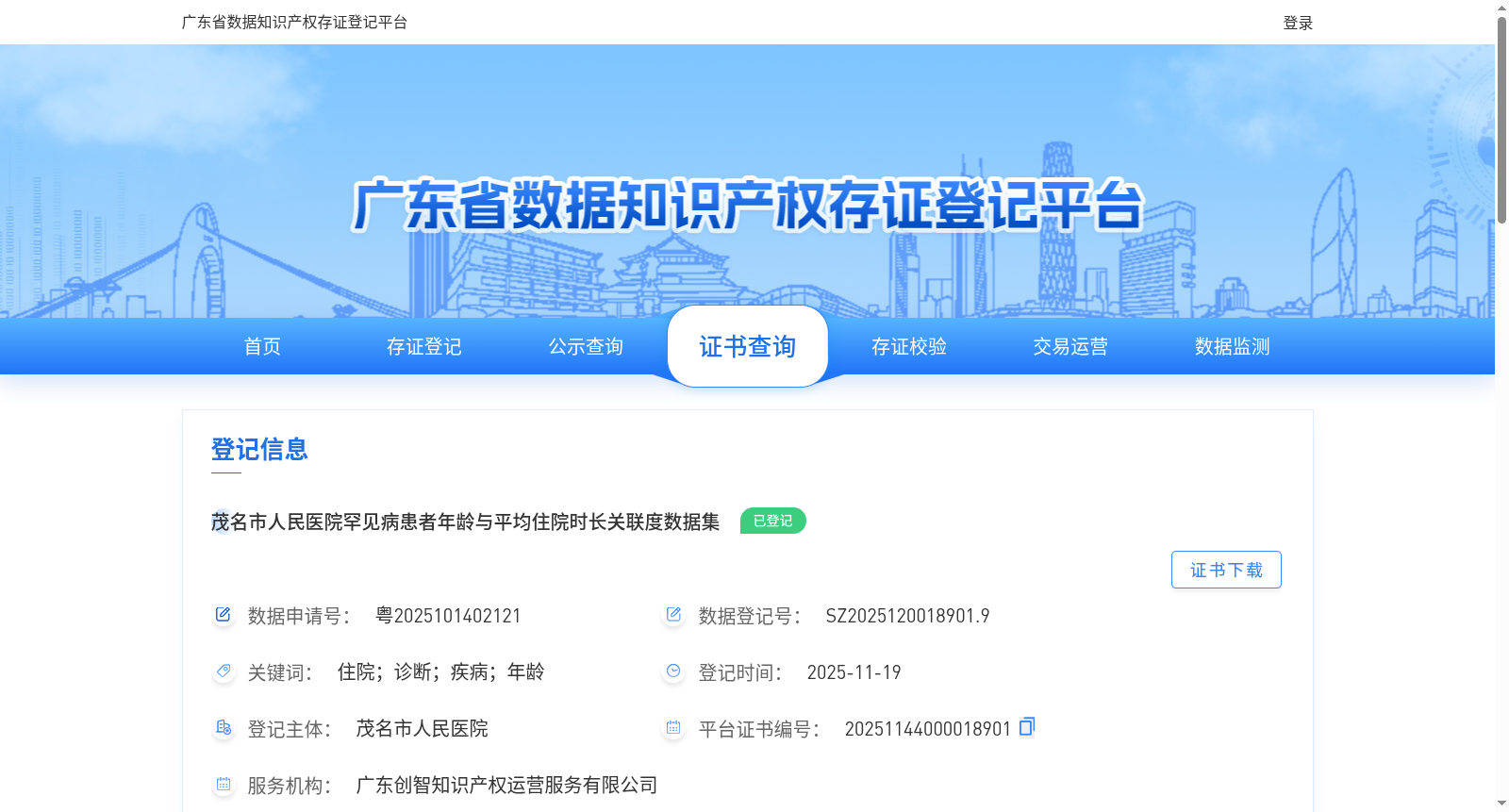Viewport: 1509px width, 812px height.
Task: Click the tag icon beside 关键词
Action: (223, 671)
